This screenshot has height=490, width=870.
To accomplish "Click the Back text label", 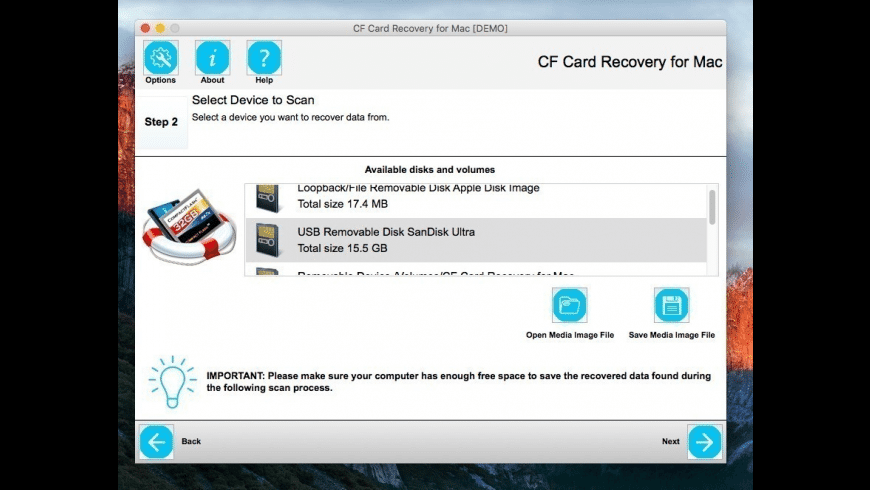I will [191, 442].
